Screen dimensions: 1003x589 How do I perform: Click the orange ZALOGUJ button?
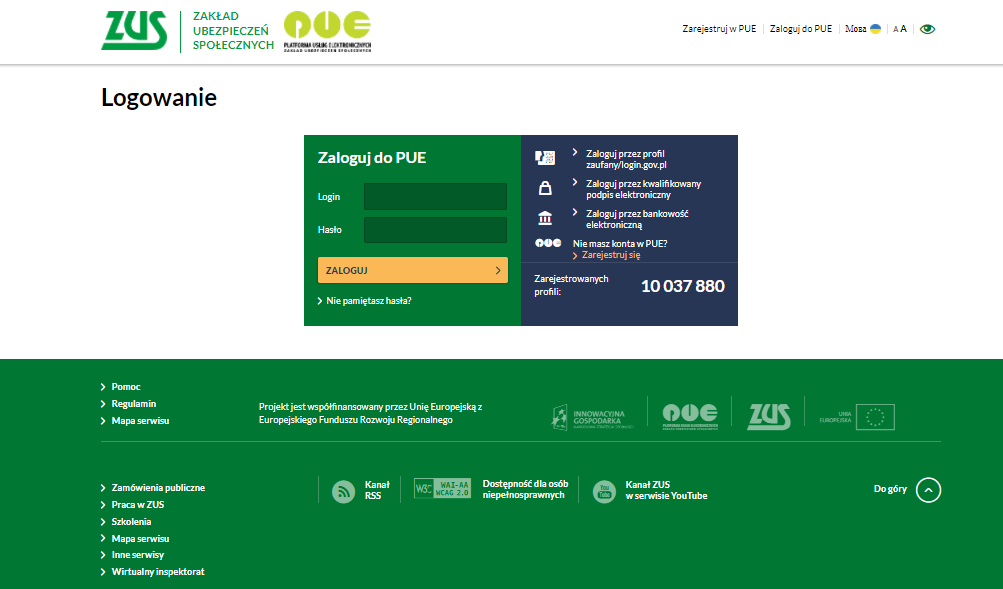[x=413, y=270]
